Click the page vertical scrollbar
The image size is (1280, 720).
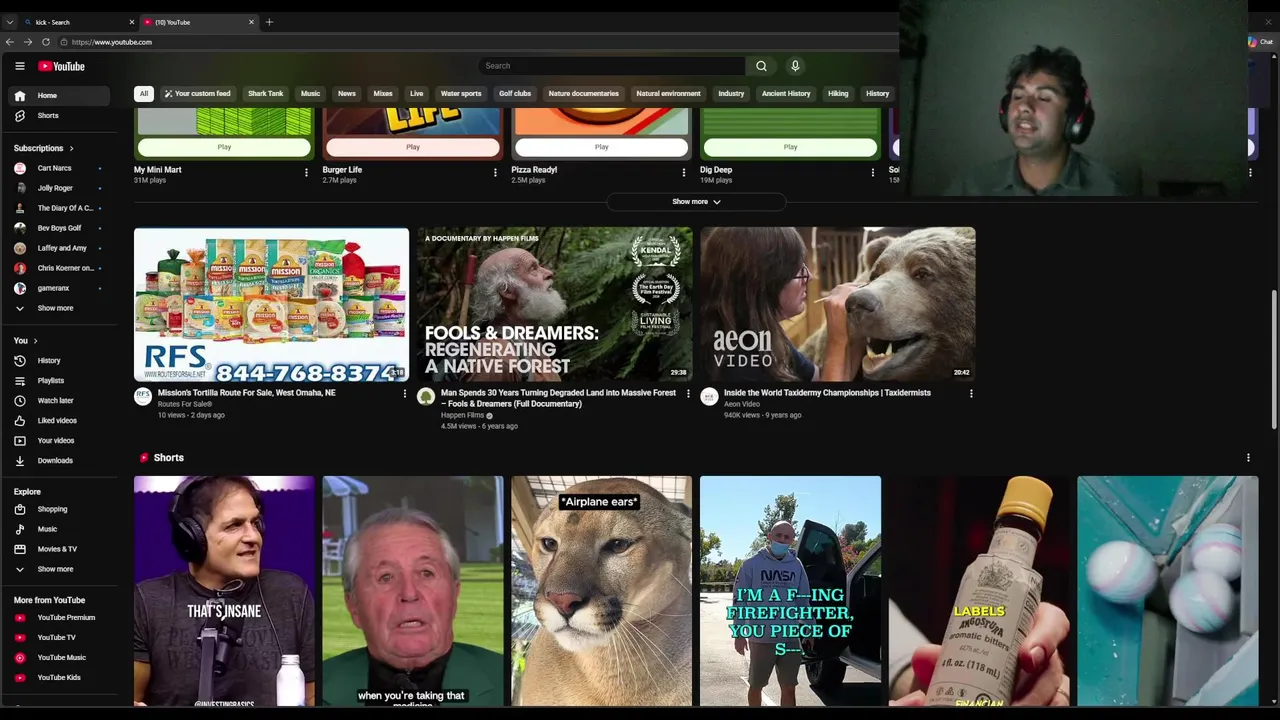[1274, 360]
